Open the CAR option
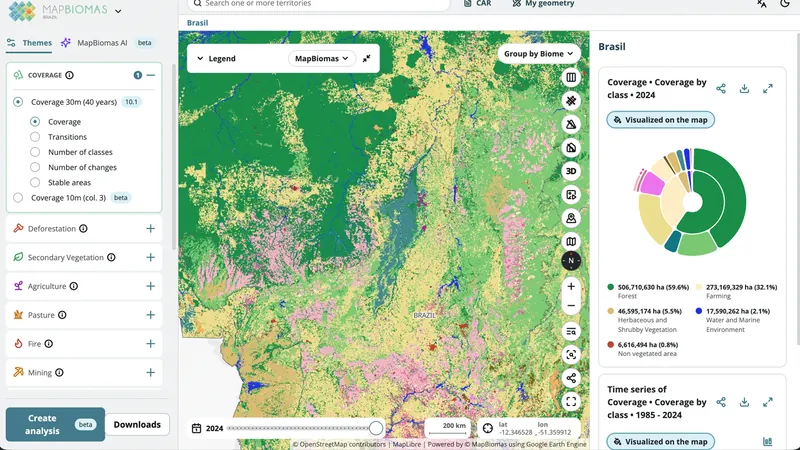Screen dimensions: 800x450 pos(478,4)
